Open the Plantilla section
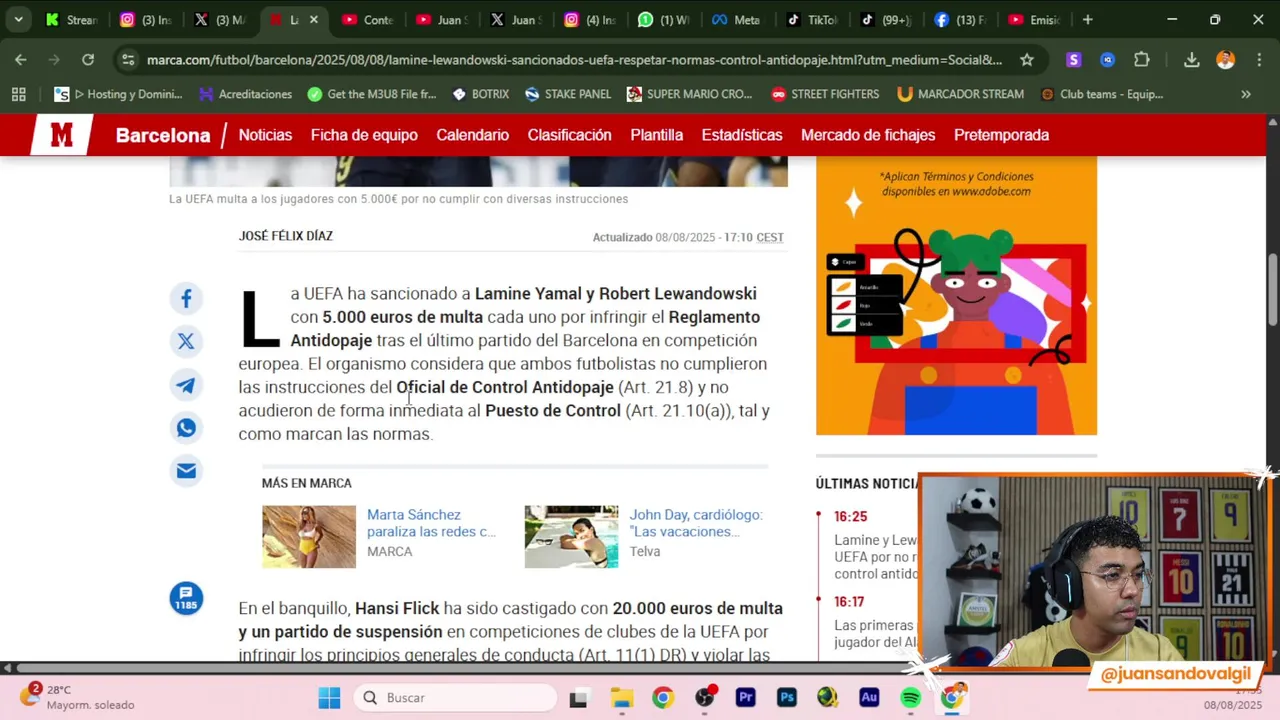The image size is (1280, 720). pyautogui.click(x=656, y=135)
